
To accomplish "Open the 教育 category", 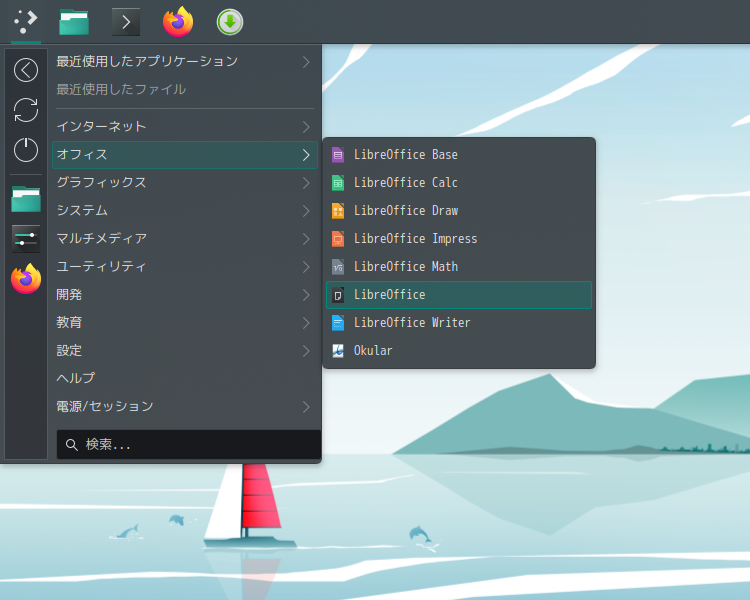I will [x=185, y=323].
